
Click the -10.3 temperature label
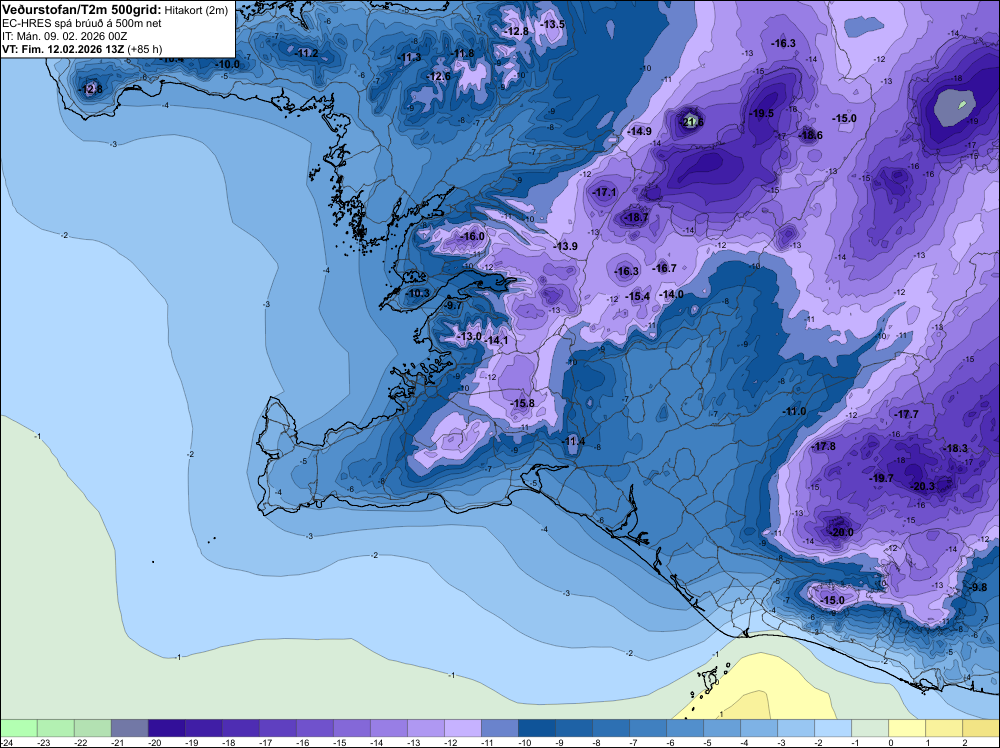(418, 293)
